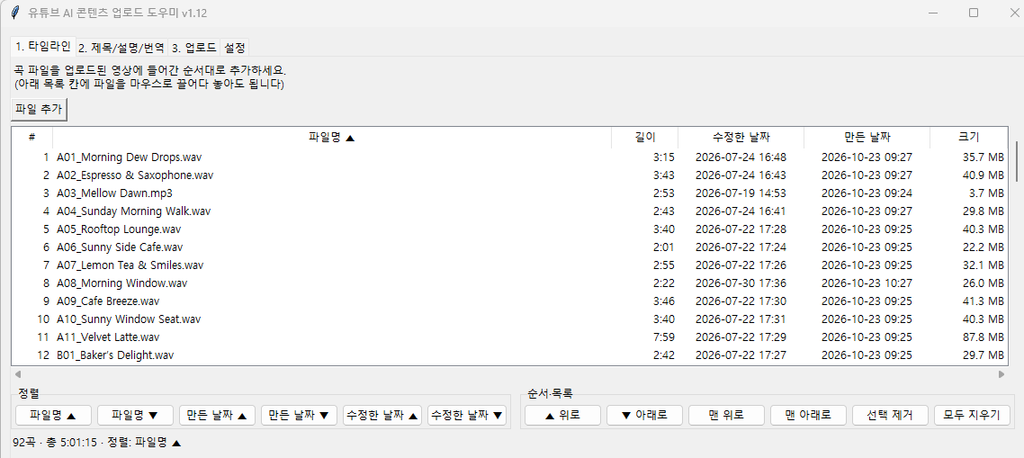Click the vertical scrollbar thumb of file list
The image size is (1024, 458).
[x=1016, y=161]
